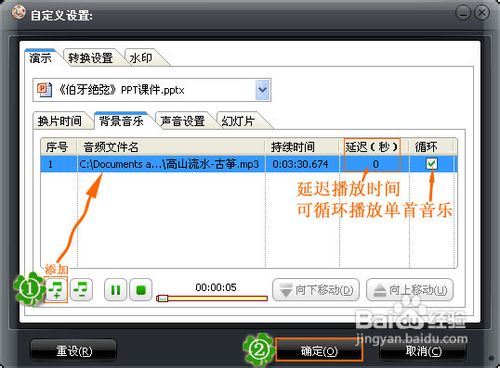Click the music preview progress bar track
This screenshot has height=368, width=500.
212,298
